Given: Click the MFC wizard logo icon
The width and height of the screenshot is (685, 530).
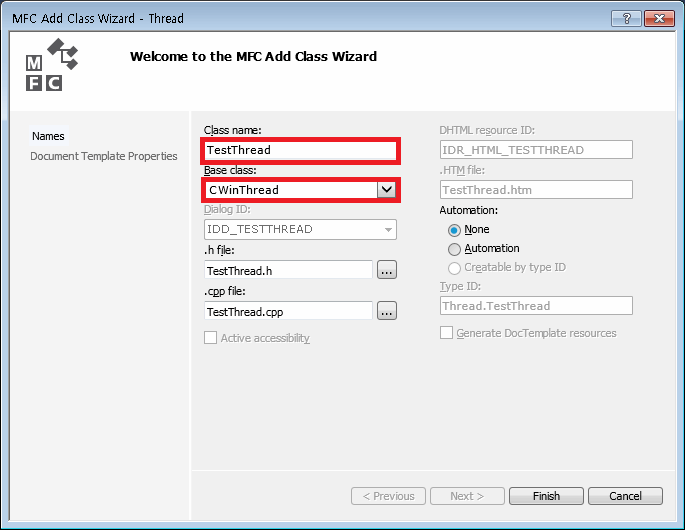Looking at the screenshot, I should pyautogui.click(x=52, y=65).
